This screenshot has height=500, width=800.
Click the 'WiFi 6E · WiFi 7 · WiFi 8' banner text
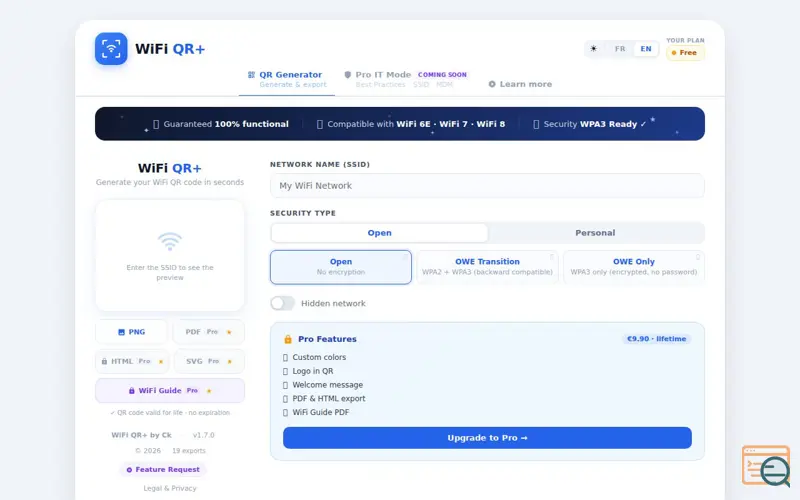[451, 124]
